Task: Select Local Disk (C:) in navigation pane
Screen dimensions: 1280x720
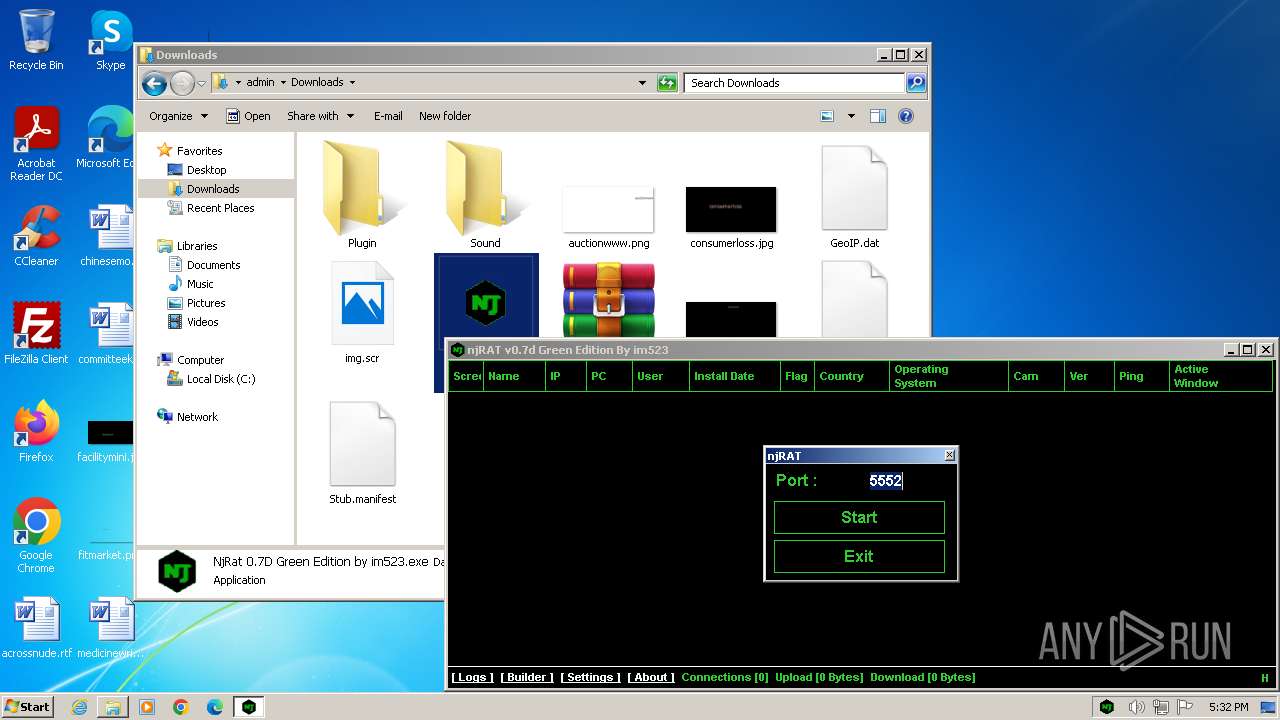Action: [x=220, y=379]
